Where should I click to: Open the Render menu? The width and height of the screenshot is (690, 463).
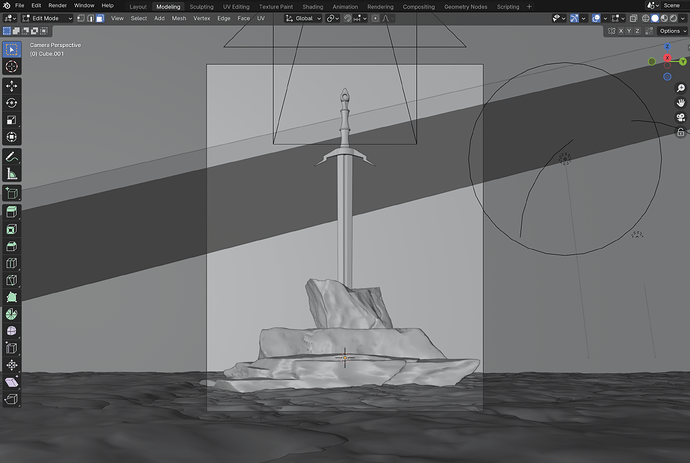pyautogui.click(x=58, y=6)
